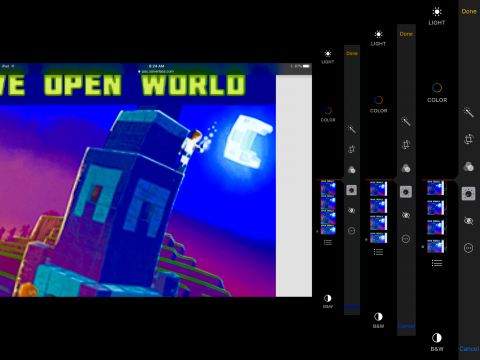The height and width of the screenshot is (360, 480).
Task: Expand the largest B&W adjustment section
Action: [x=437, y=342]
